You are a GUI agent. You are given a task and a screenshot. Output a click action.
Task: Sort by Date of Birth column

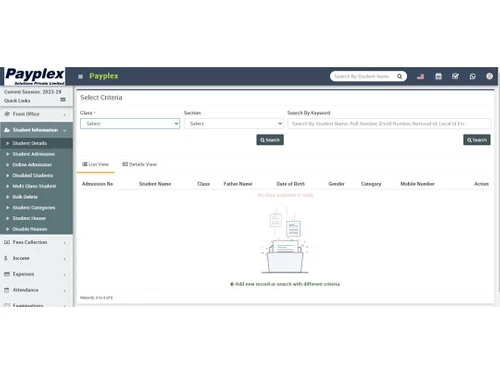(291, 184)
